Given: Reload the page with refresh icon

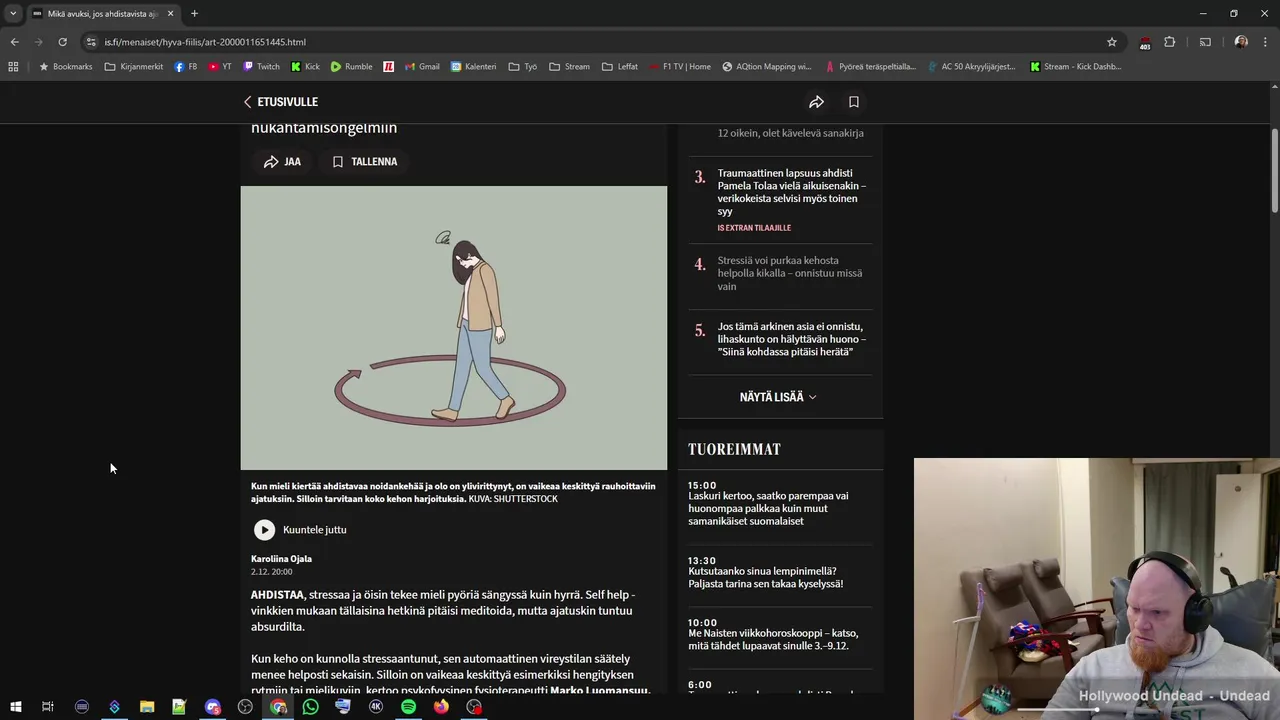Looking at the screenshot, I should (x=62, y=42).
